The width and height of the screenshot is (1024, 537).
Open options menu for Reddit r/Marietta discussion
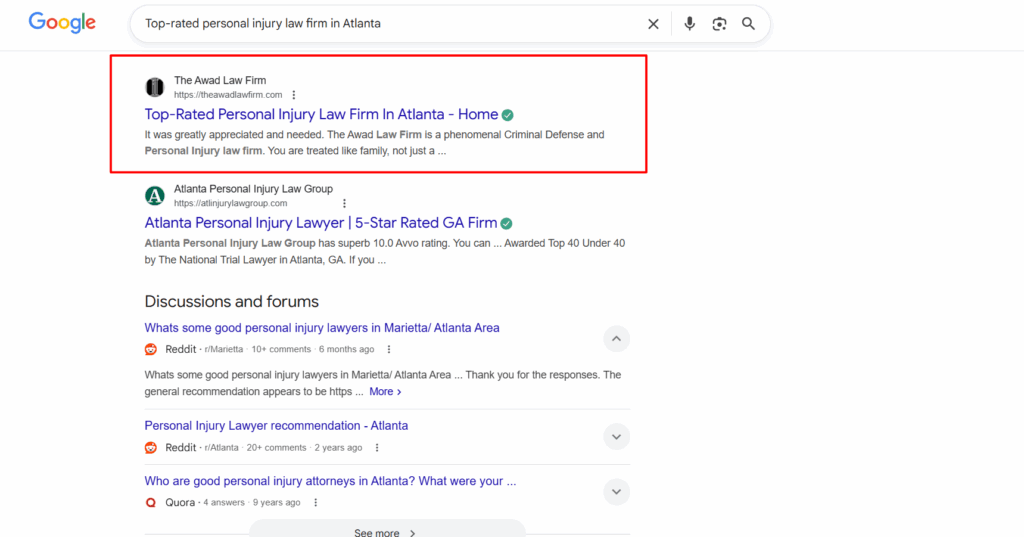click(x=389, y=350)
